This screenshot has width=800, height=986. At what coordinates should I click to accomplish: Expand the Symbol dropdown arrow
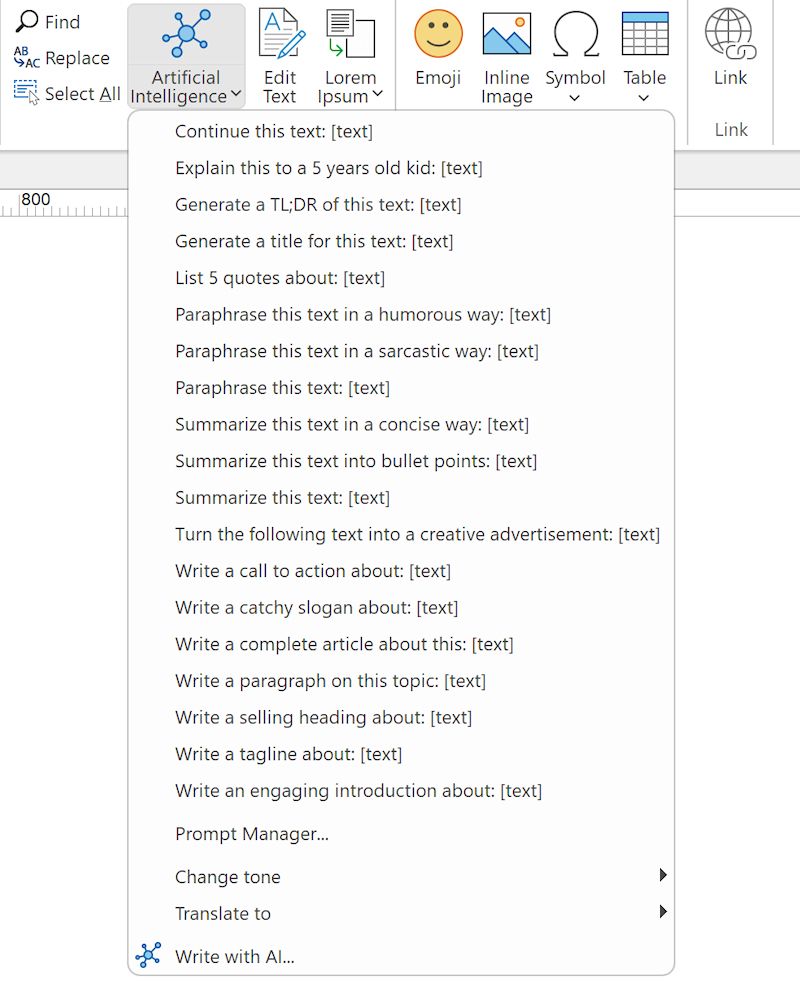point(574,98)
